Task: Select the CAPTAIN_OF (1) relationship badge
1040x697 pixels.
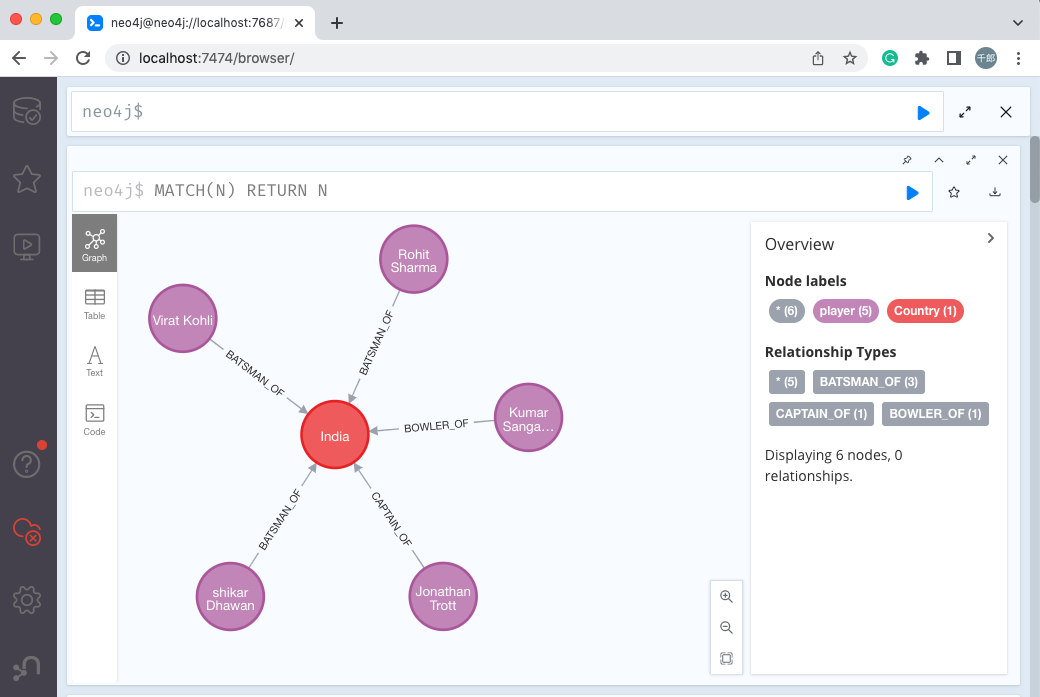Action: (x=821, y=414)
